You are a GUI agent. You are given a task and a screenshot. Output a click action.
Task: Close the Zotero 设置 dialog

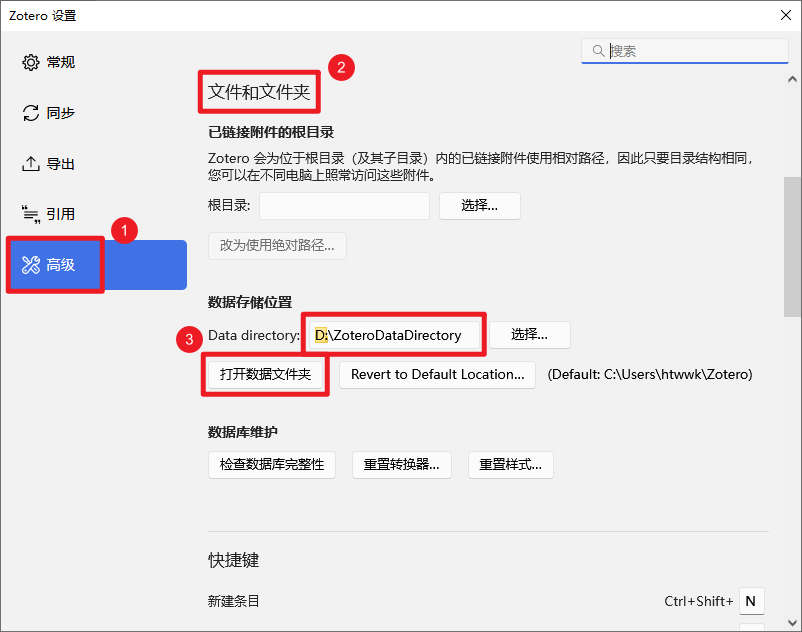(784, 15)
